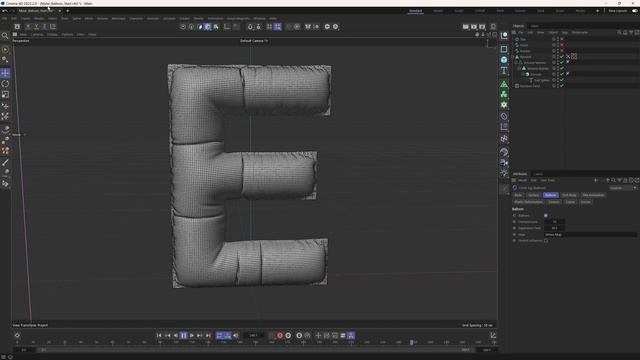Click the coordinate system icon after Z
640x360 pixels.
[x=53, y=27]
